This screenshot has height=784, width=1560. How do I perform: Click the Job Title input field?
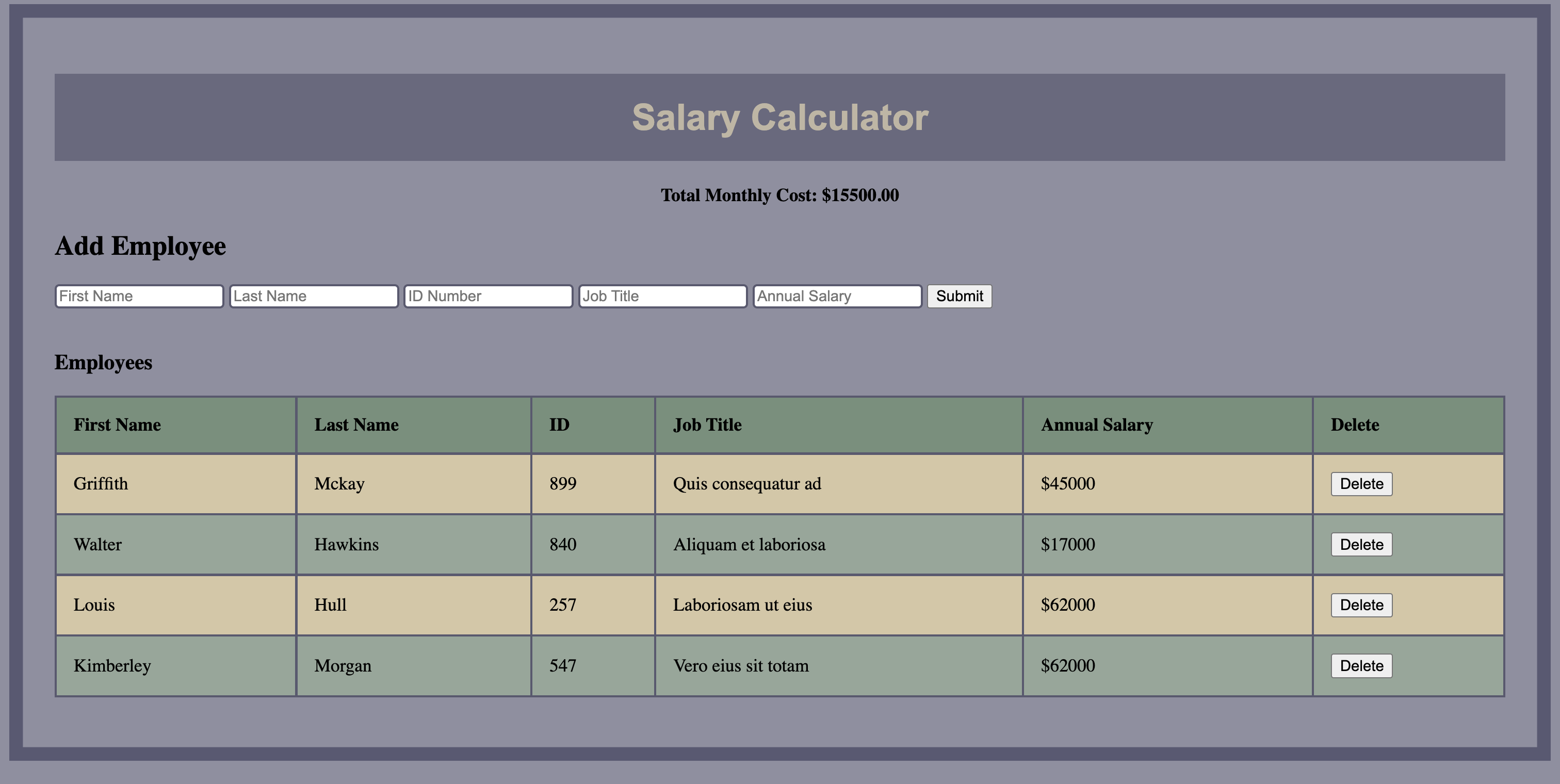(662, 296)
